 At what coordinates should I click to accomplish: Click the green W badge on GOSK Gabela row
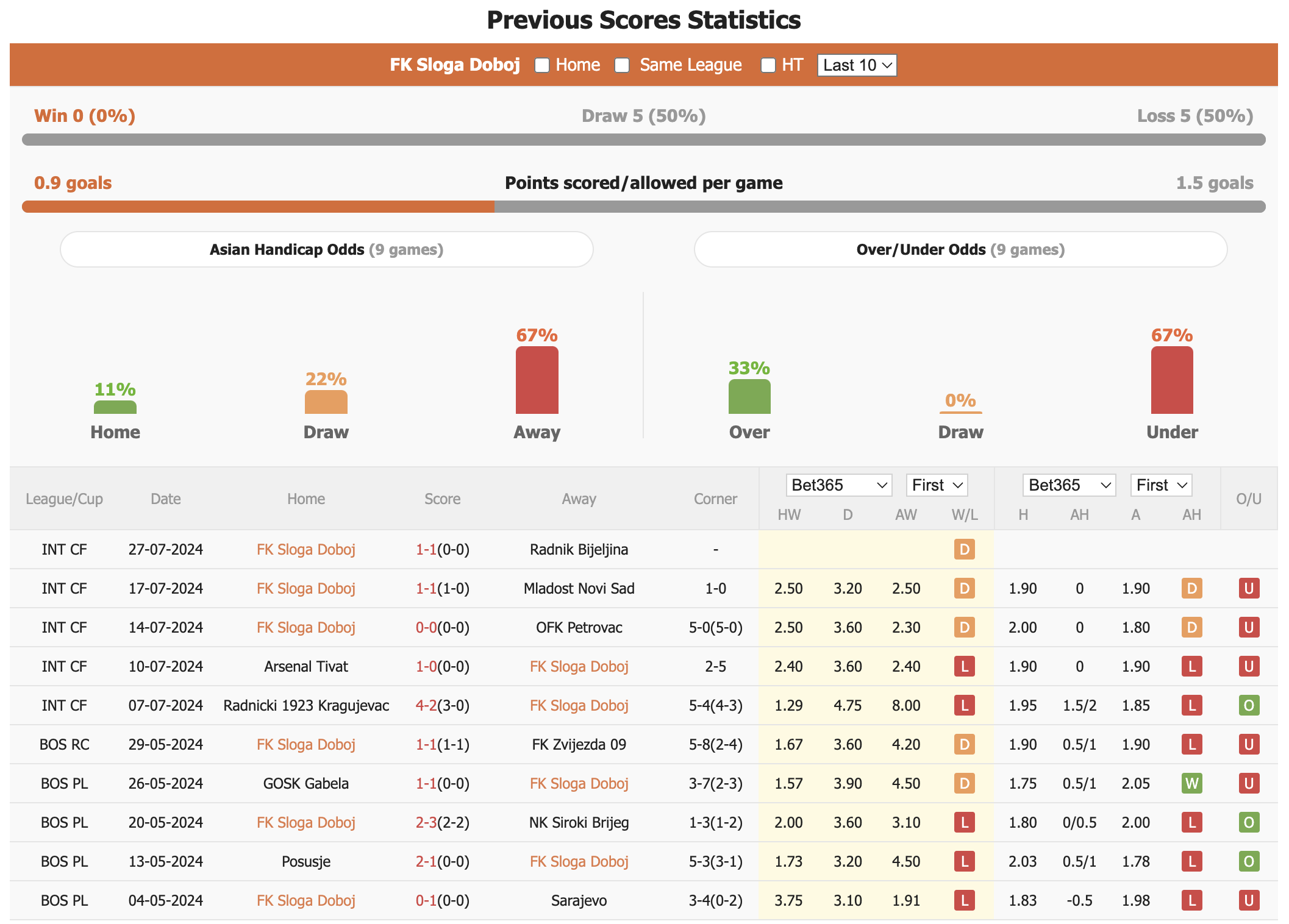(x=1192, y=783)
